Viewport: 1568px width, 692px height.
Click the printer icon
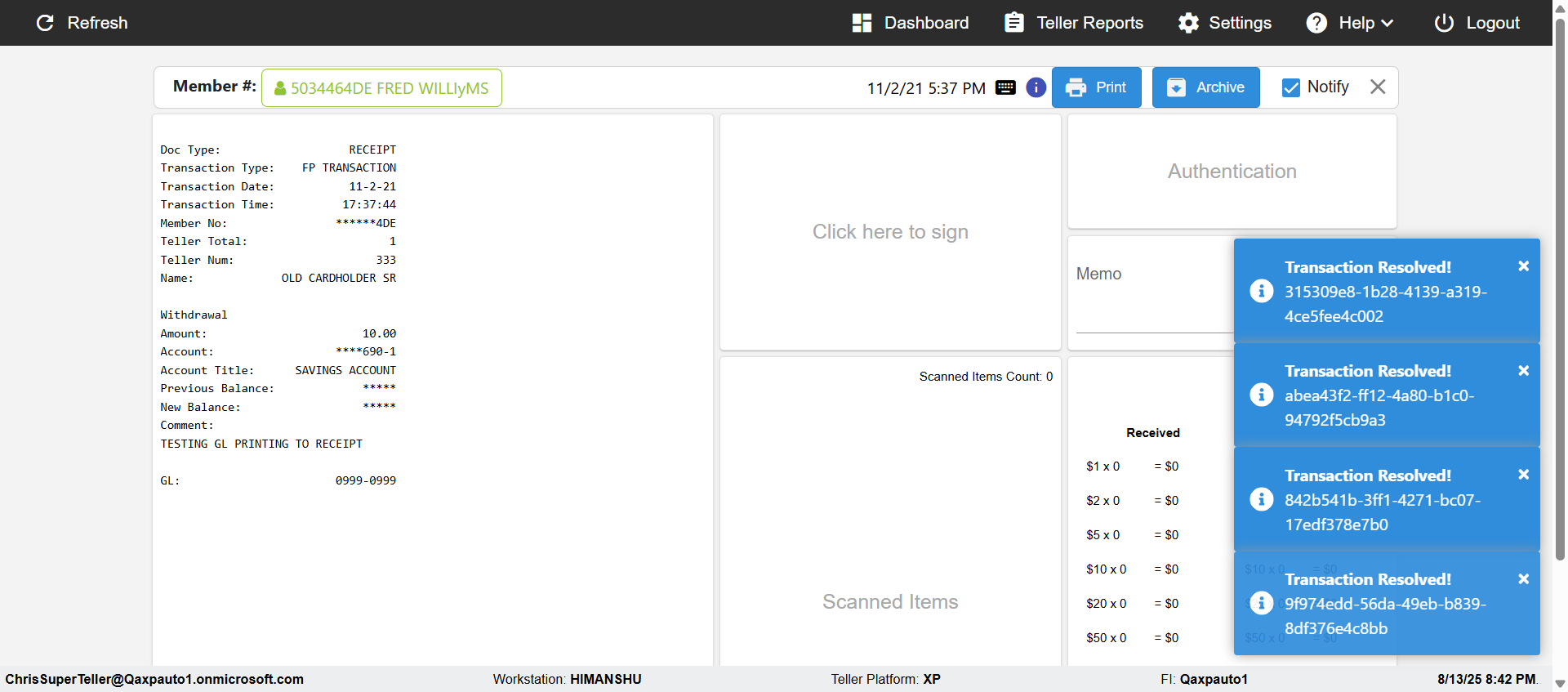[1076, 87]
